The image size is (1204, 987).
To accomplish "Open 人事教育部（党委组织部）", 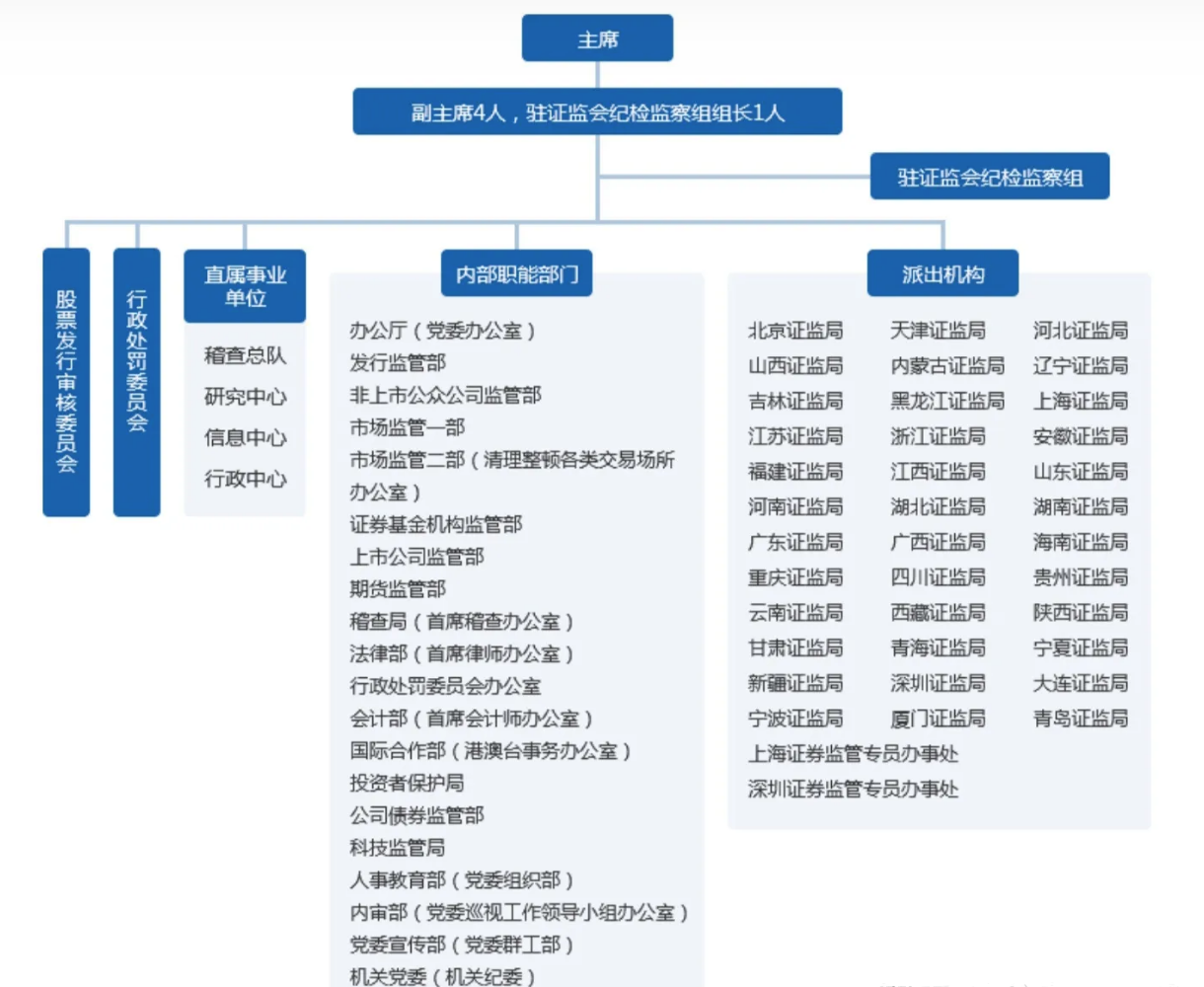I will [462, 879].
